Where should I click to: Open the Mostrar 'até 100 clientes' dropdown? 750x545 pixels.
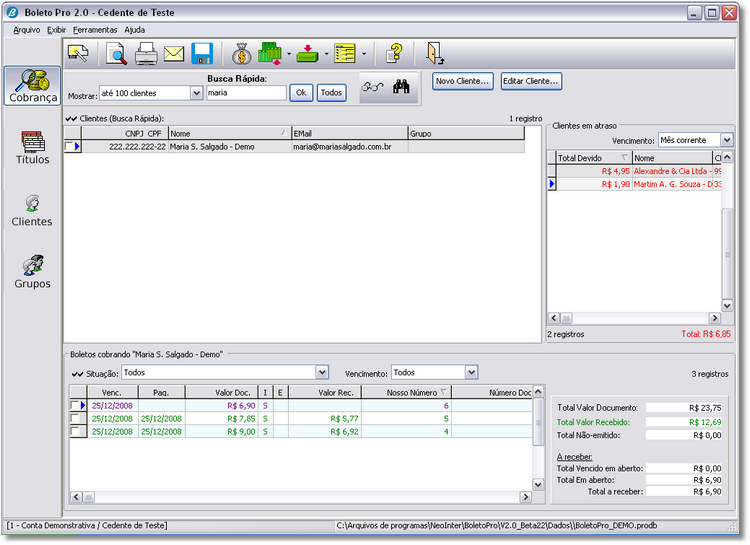196,93
